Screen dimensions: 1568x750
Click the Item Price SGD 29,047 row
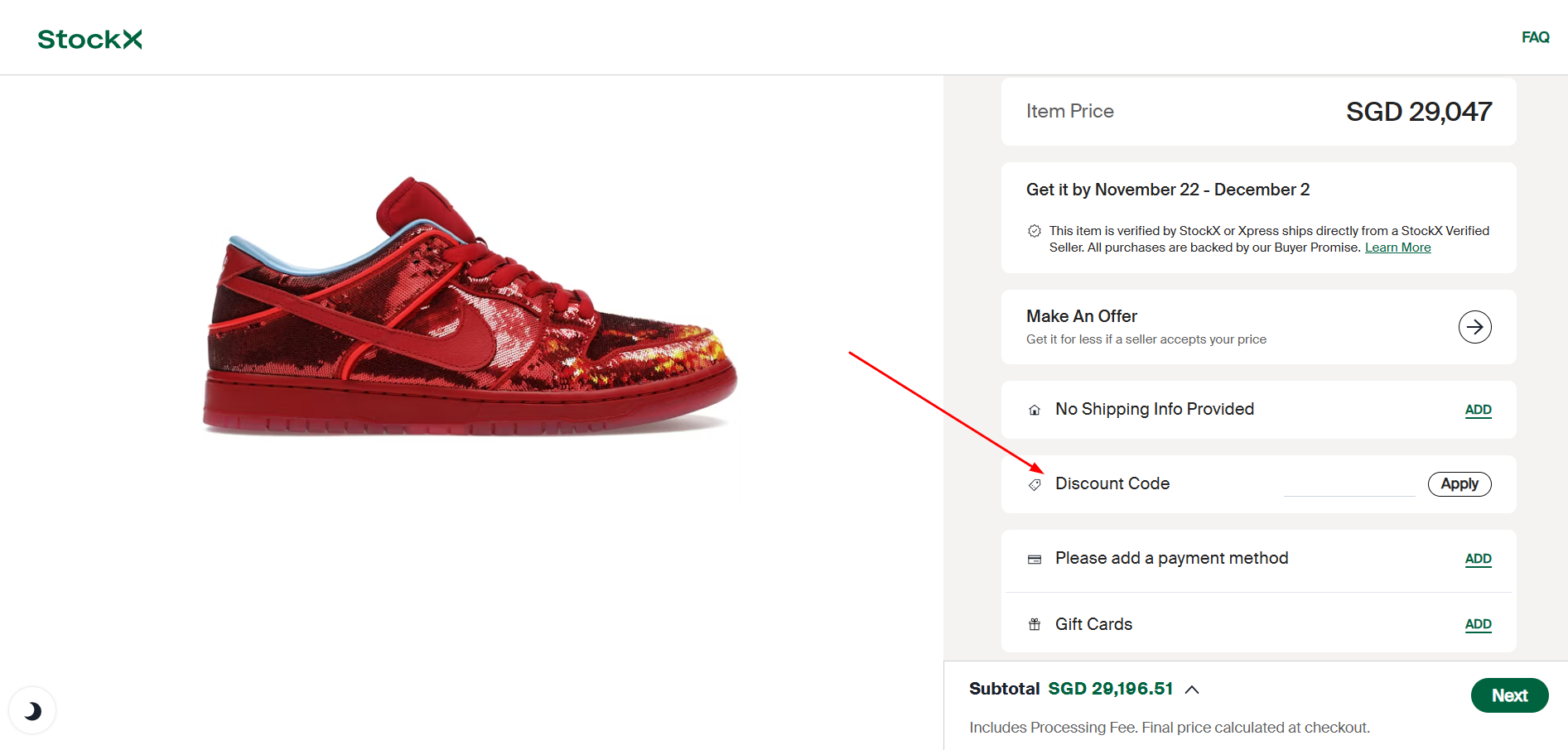point(1257,111)
